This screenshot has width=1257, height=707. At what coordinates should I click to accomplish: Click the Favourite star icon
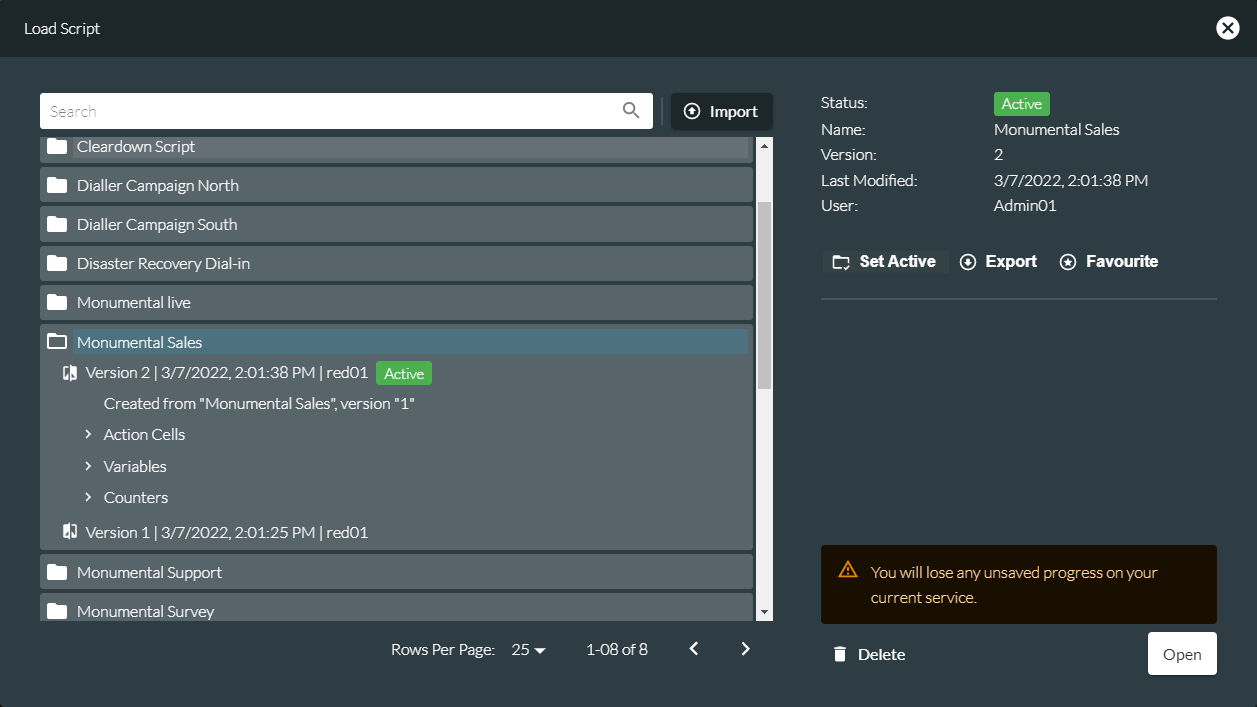(x=1068, y=262)
